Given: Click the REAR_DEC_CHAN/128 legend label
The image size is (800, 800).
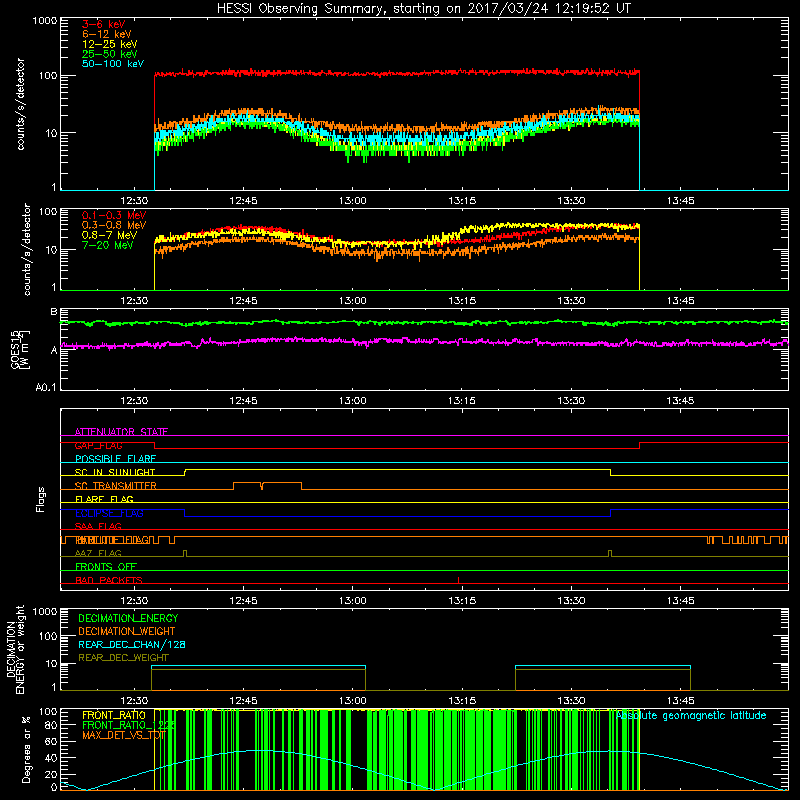Looking at the screenshot, I should point(132,644).
